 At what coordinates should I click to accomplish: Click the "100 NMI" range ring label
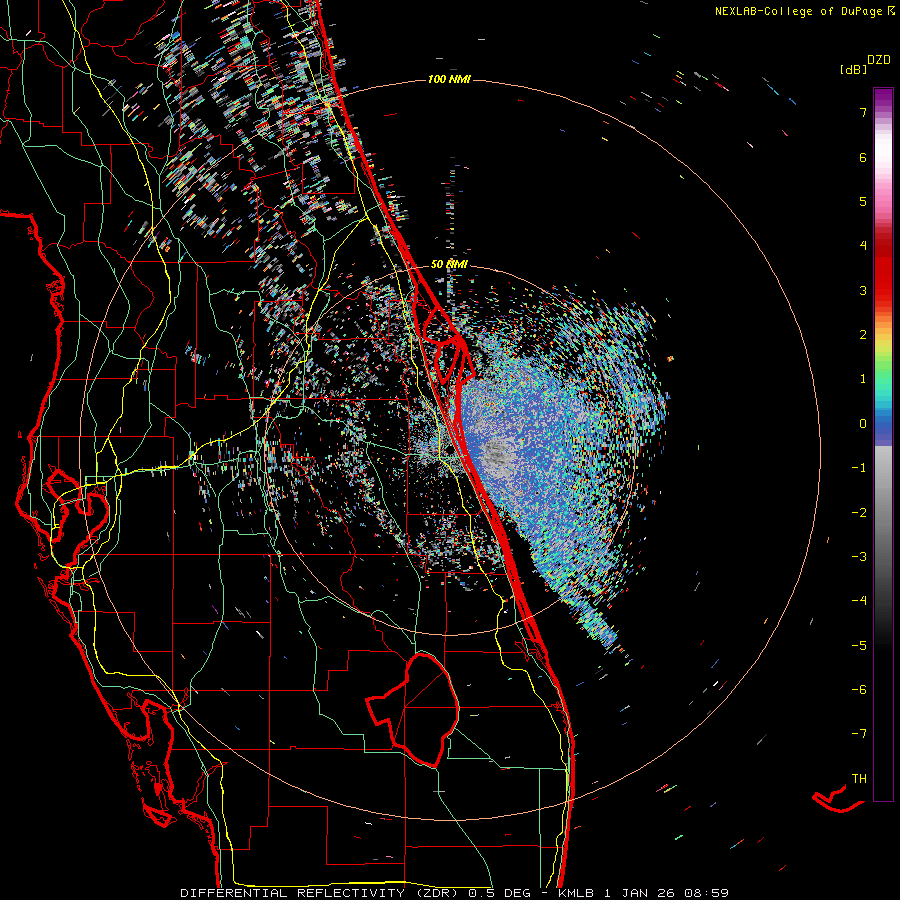click(449, 79)
